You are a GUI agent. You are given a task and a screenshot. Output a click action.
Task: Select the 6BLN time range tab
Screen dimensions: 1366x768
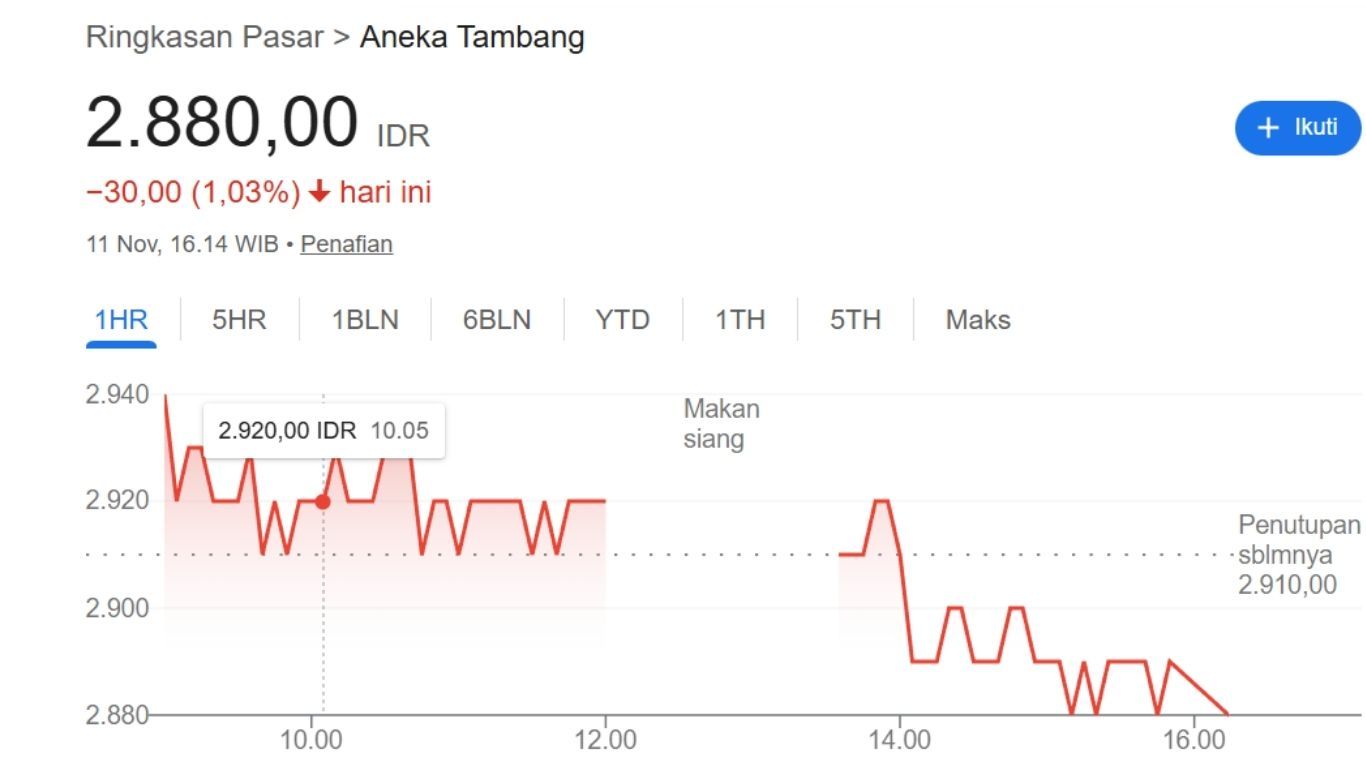[497, 320]
